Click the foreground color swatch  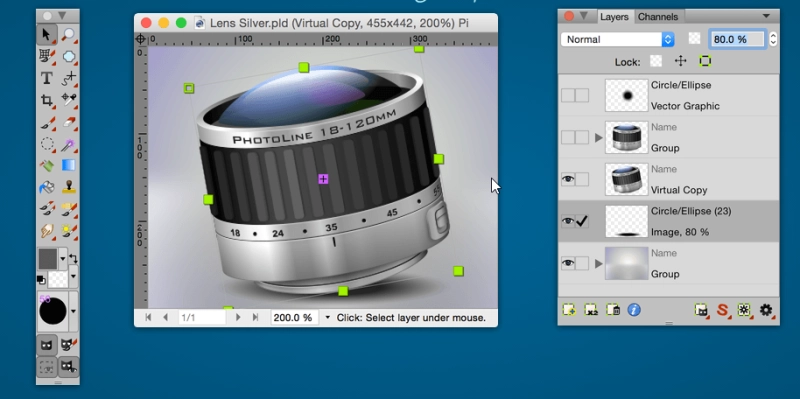pyautogui.click(x=48, y=259)
